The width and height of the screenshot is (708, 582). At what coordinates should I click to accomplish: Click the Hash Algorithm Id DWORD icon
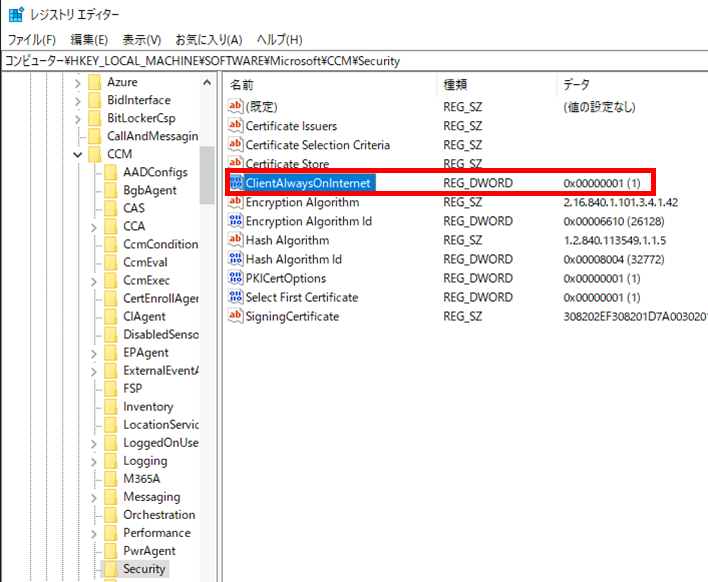click(x=236, y=259)
